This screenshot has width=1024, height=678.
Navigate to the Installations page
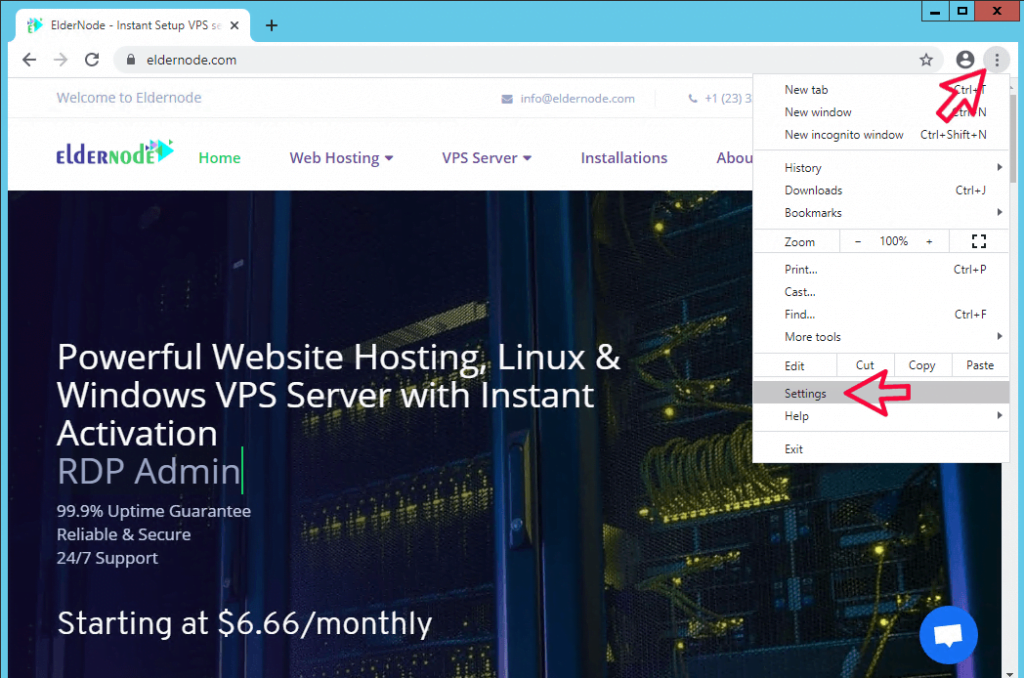(x=624, y=157)
